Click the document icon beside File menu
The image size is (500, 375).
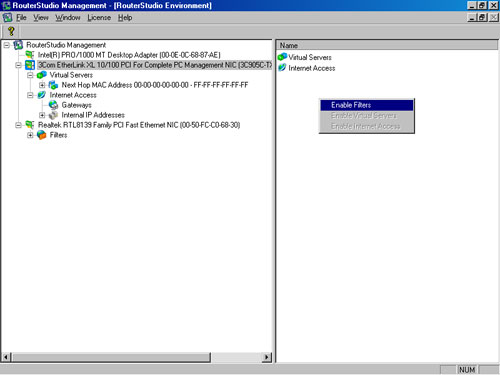click(7, 17)
